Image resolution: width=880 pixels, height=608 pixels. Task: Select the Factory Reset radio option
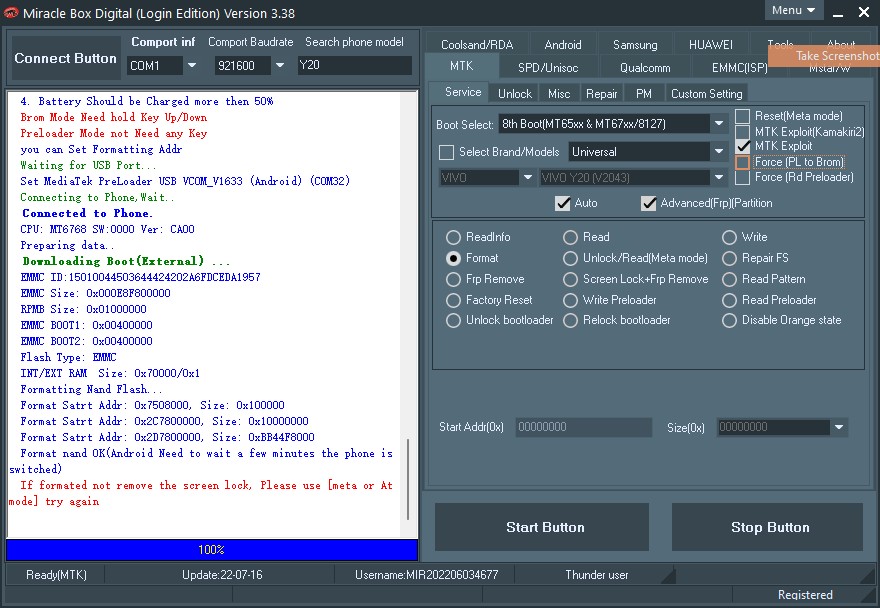453,300
